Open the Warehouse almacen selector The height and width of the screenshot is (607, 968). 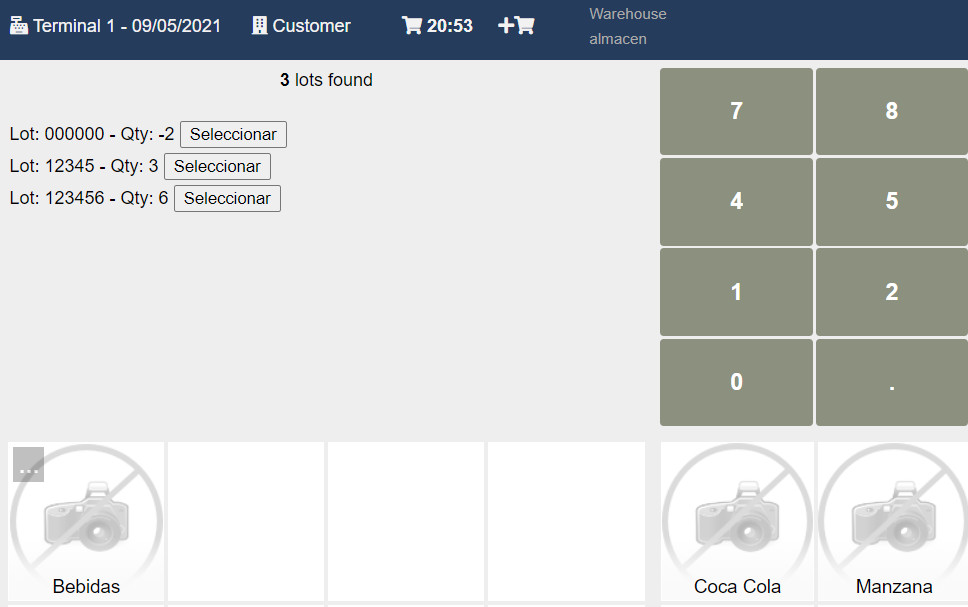click(x=627, y=27)
